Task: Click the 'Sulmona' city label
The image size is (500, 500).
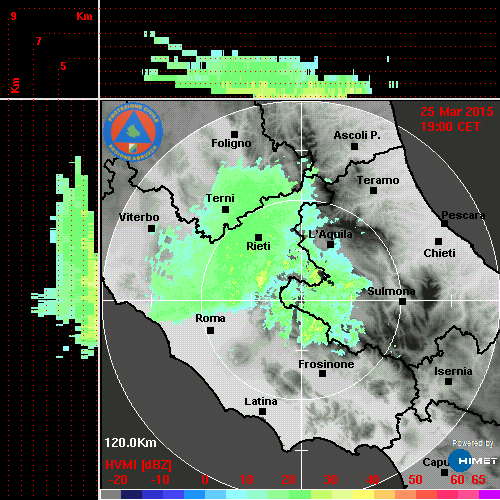Action: pos(391,291)
